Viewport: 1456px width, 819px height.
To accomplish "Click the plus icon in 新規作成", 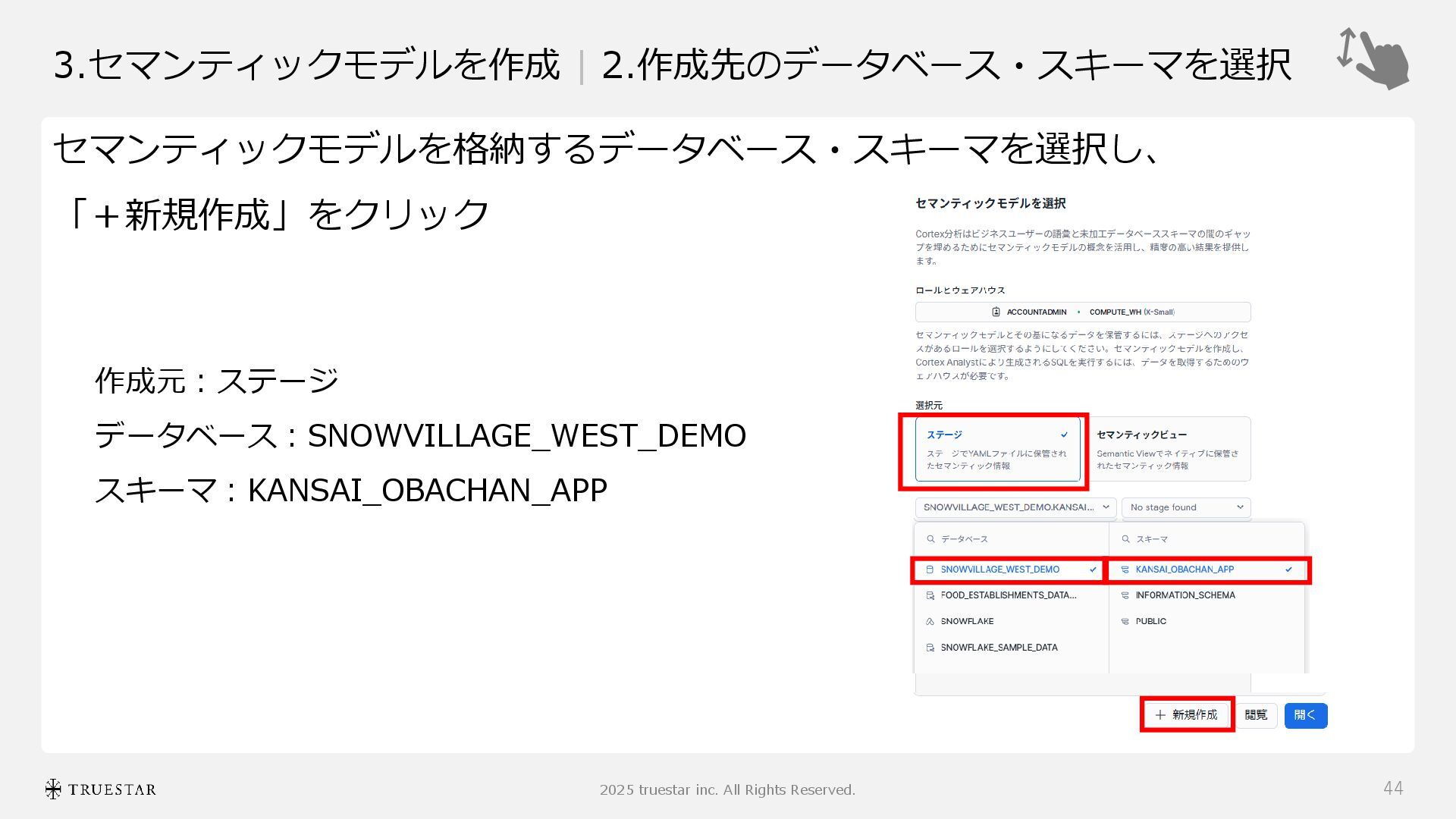I will pyautogui.click(x=1160, y=715).
